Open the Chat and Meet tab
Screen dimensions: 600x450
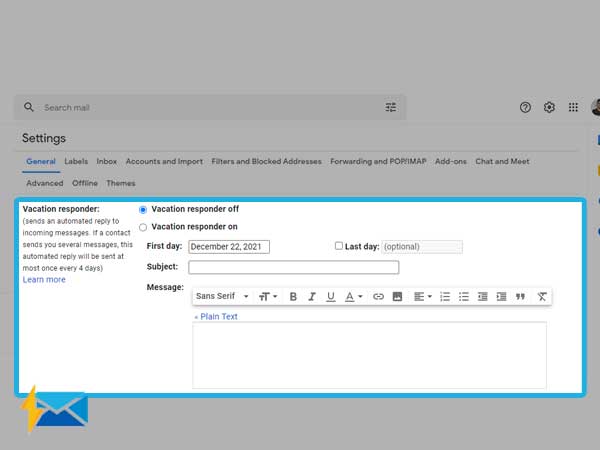502,161
